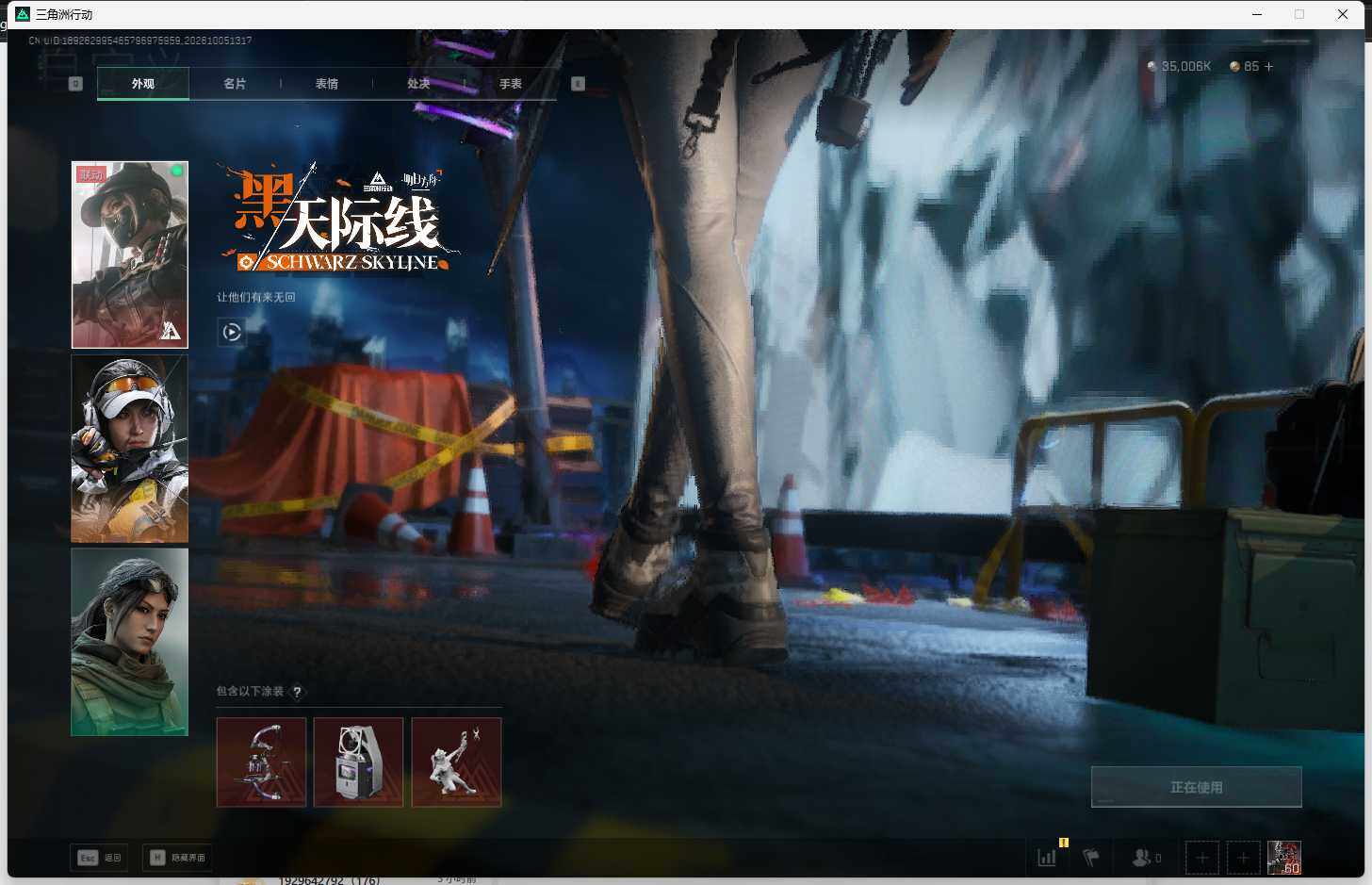This screenshot has width=1372, height=885.
Task: Play the skin preview video
Action: tap(232, 332)
